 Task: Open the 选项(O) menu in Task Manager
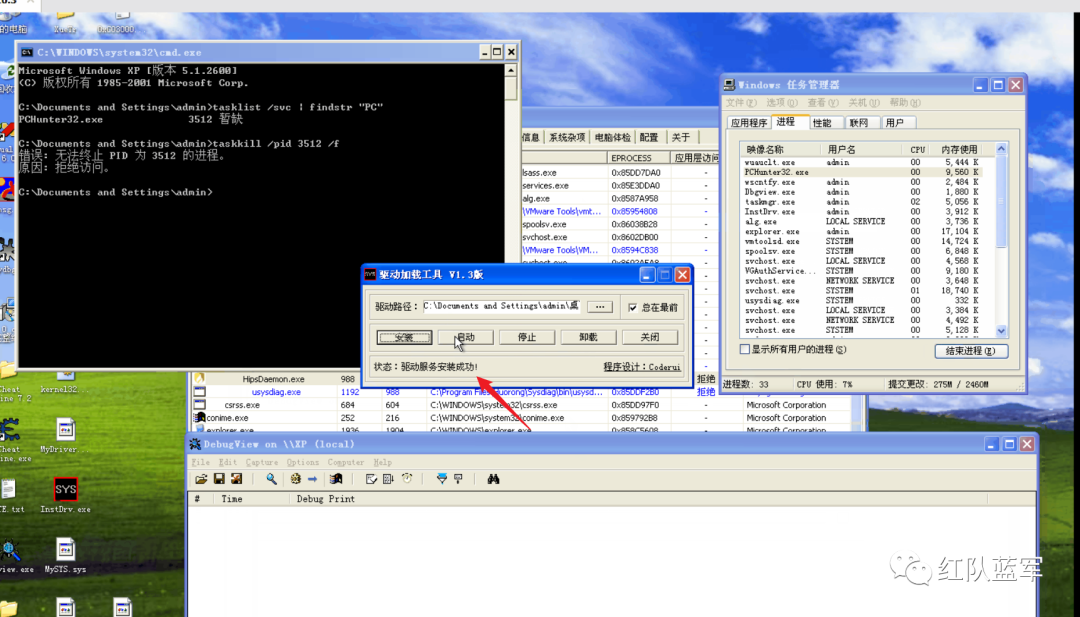782,103
